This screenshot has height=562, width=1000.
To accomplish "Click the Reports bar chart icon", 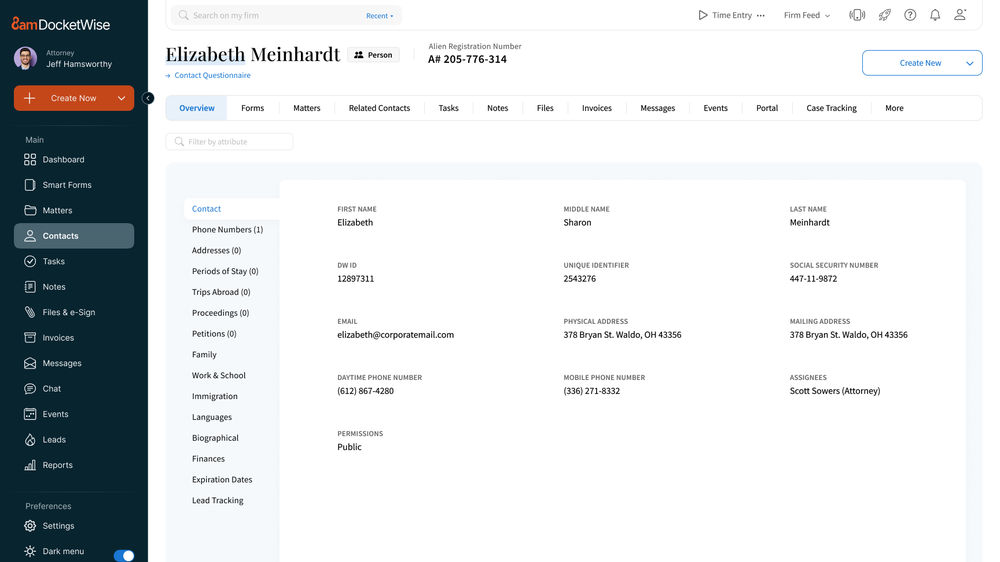I will pyautogui.click(x=30, y=465).
